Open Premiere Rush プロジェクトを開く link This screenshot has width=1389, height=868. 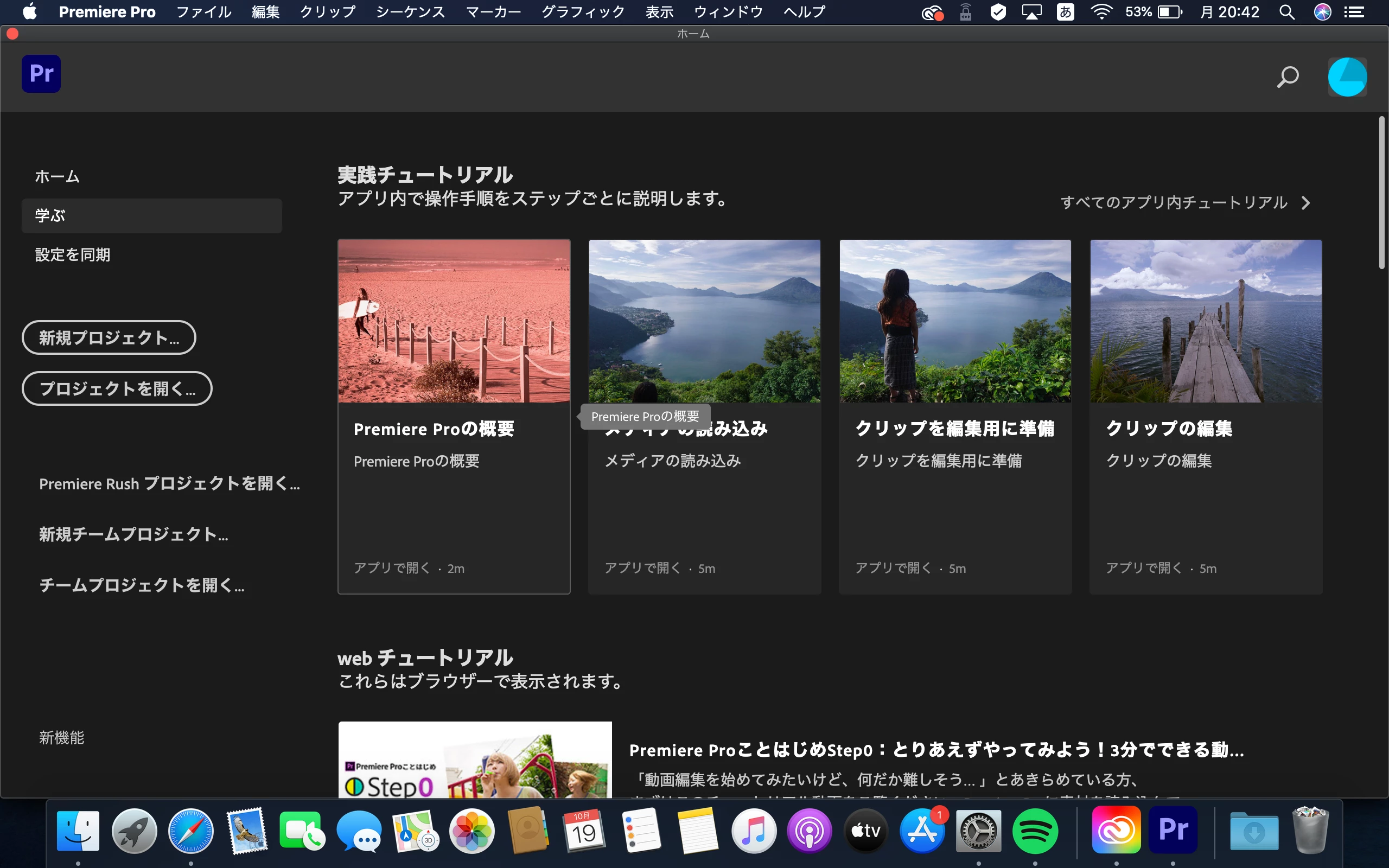click(169, 483)
